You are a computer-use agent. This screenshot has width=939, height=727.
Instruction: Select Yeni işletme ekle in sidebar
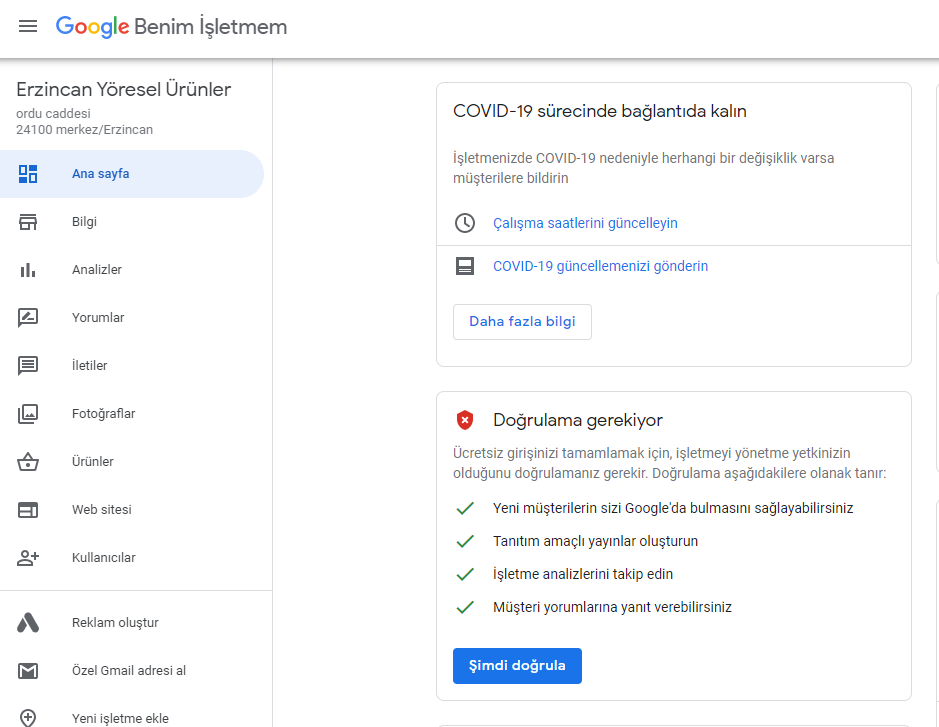click(120, 717)
